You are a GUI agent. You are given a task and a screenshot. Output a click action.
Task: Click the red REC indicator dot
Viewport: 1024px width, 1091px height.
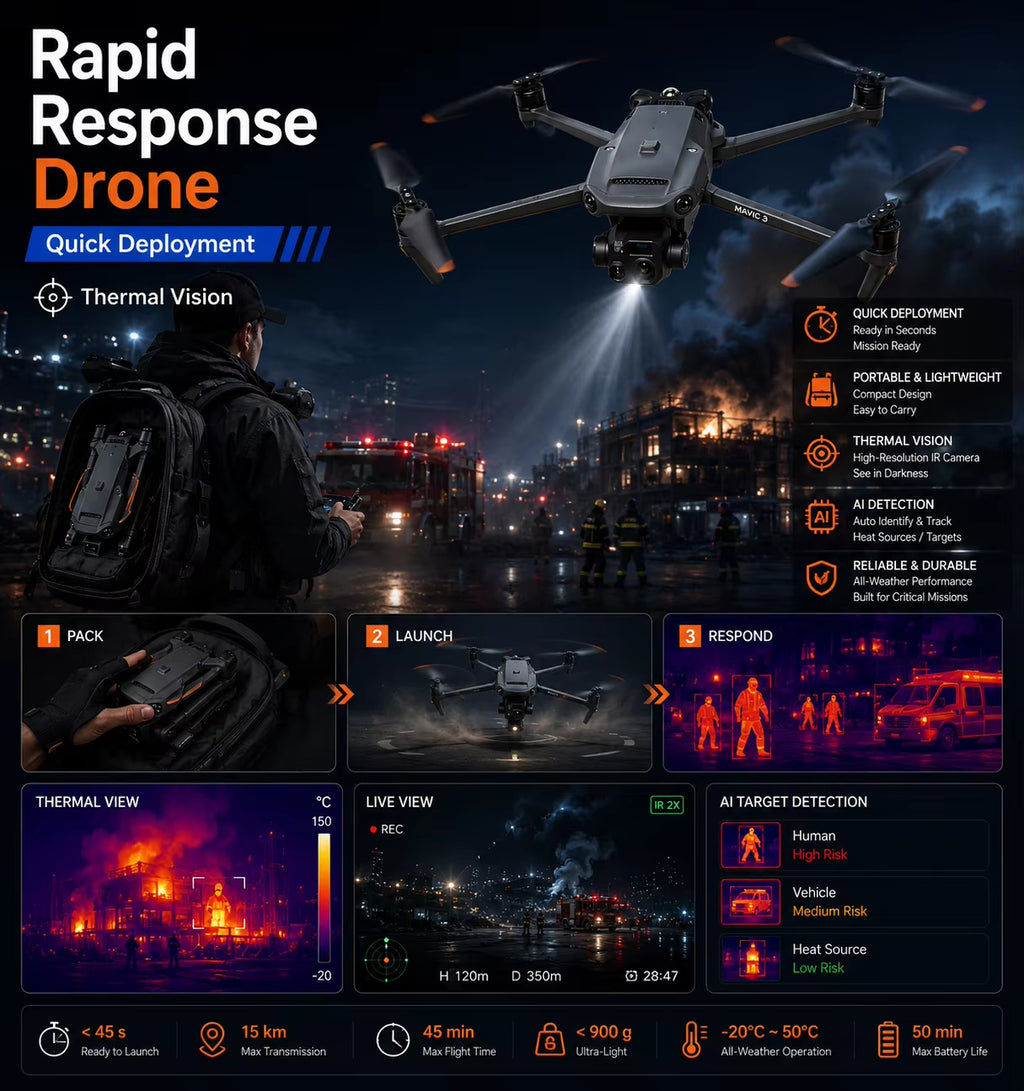374,829
